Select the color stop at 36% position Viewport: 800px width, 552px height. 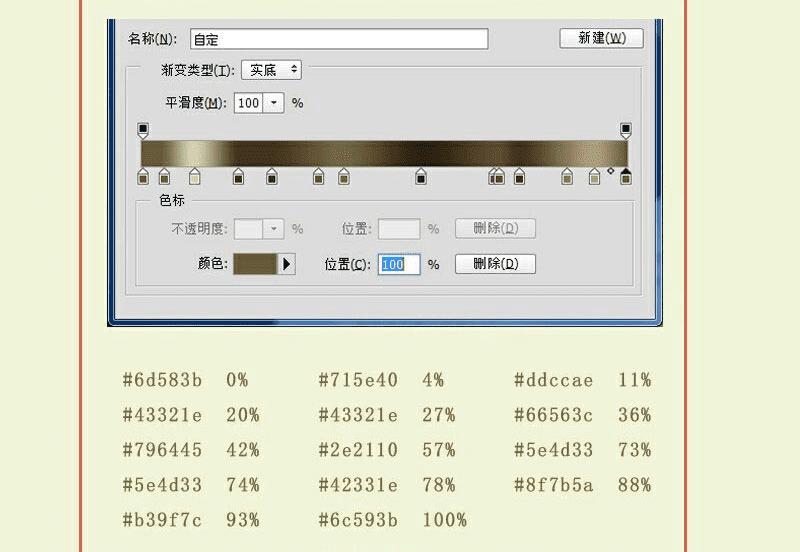(318, 177)
